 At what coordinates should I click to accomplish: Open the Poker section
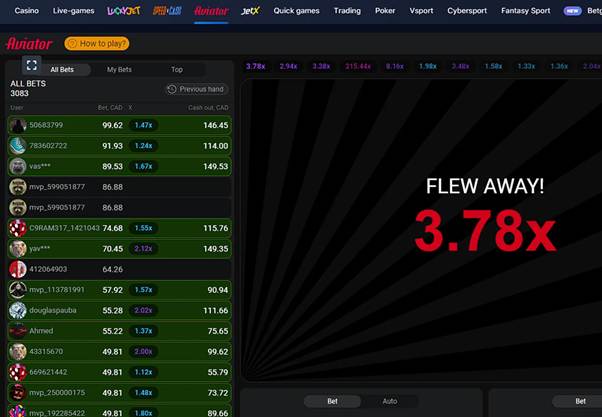(x=385, y=11)
